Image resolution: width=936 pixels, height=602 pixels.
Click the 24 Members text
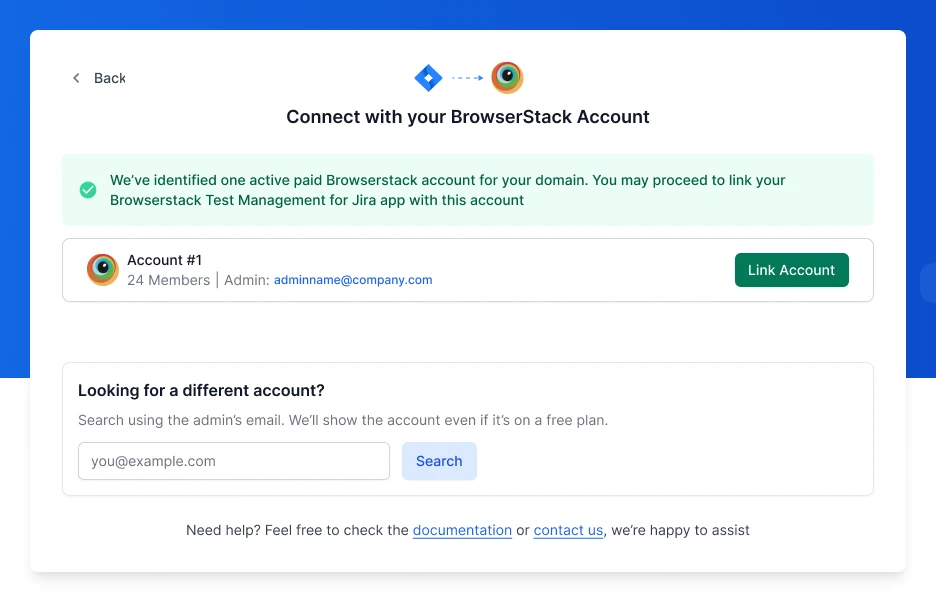pyautogui.click(x=168, y=280)
